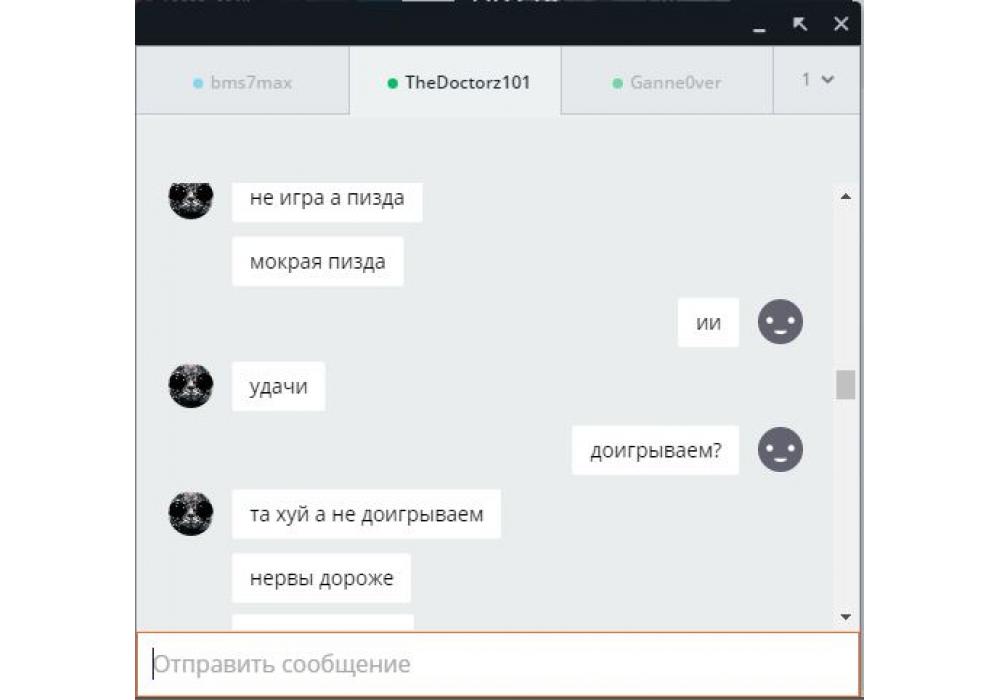This screenshot has height=700, width=1000.
Task: Click the scrollbar up arrow in chat
Action: [846, 197]
